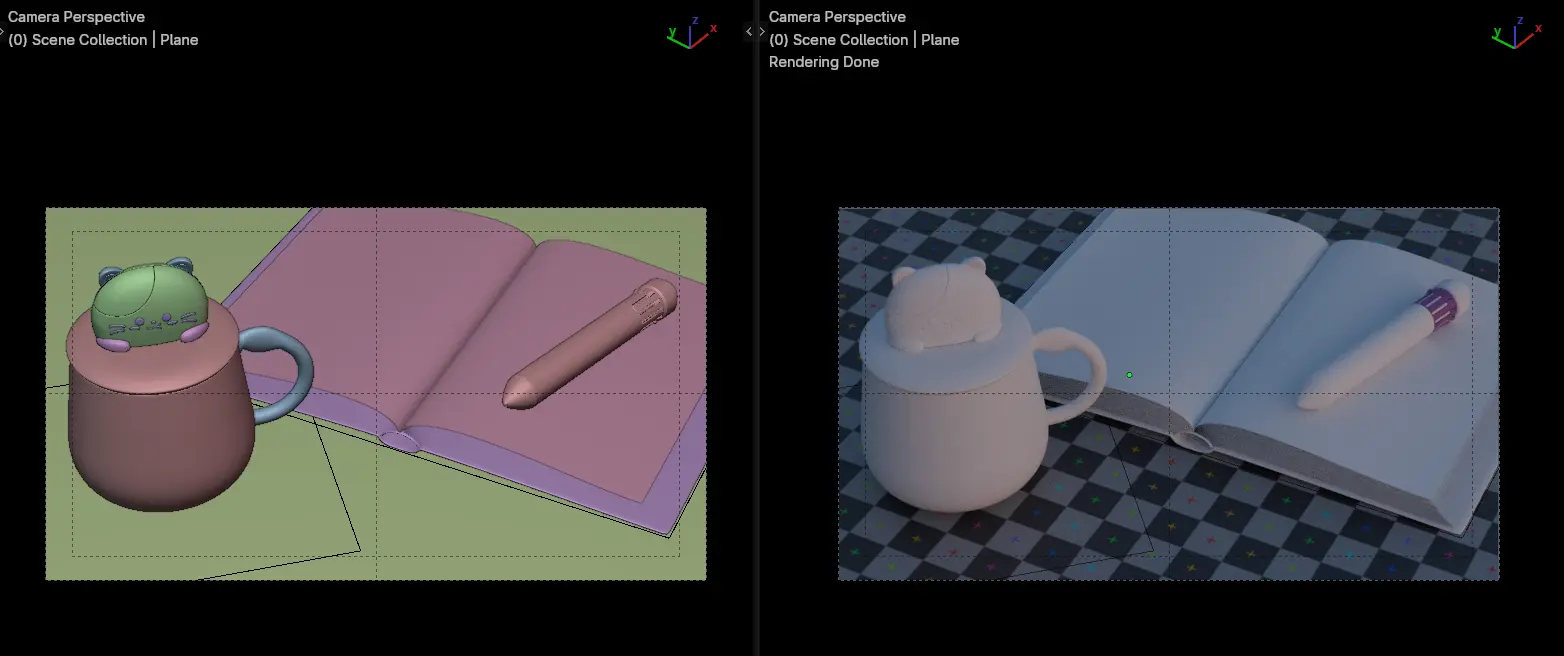Screen dimensions: 1564x656
Task: Click red X axis in rendered viewport gizmo
Action: point(1537,29)
